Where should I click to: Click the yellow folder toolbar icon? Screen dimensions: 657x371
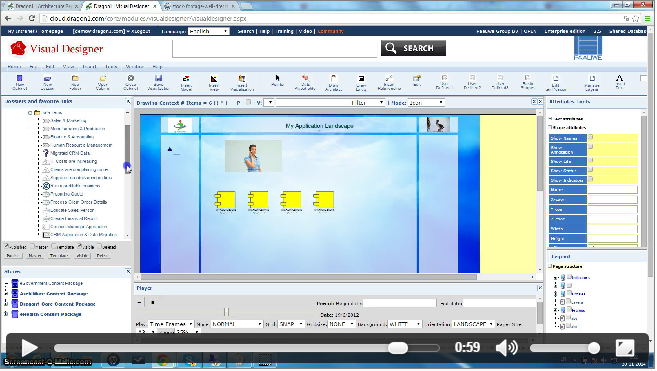tap(75, 82)
